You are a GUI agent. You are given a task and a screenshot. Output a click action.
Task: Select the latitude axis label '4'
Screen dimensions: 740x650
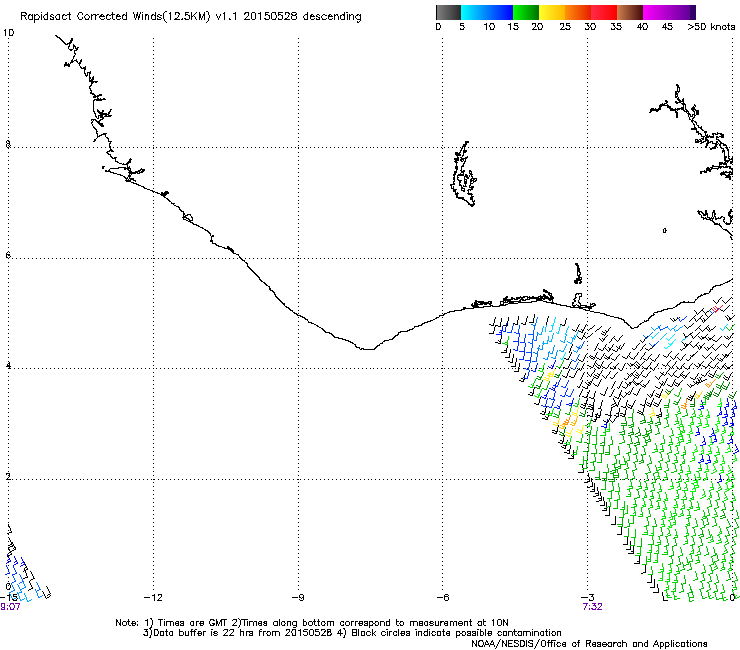click(x=8, y=366)
